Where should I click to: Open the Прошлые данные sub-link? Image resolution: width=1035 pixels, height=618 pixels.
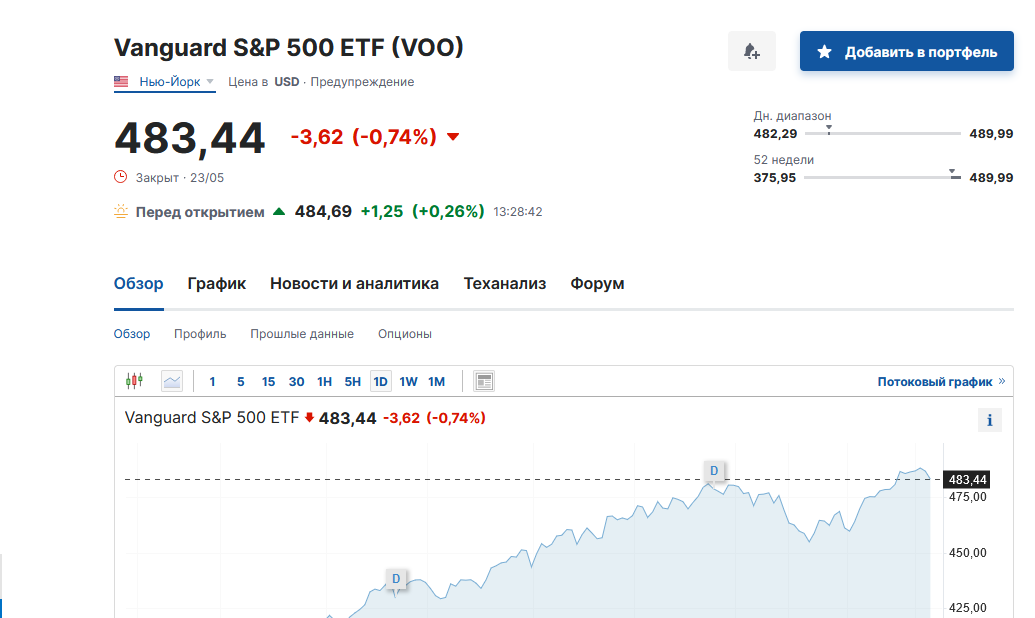click(302, 334)
